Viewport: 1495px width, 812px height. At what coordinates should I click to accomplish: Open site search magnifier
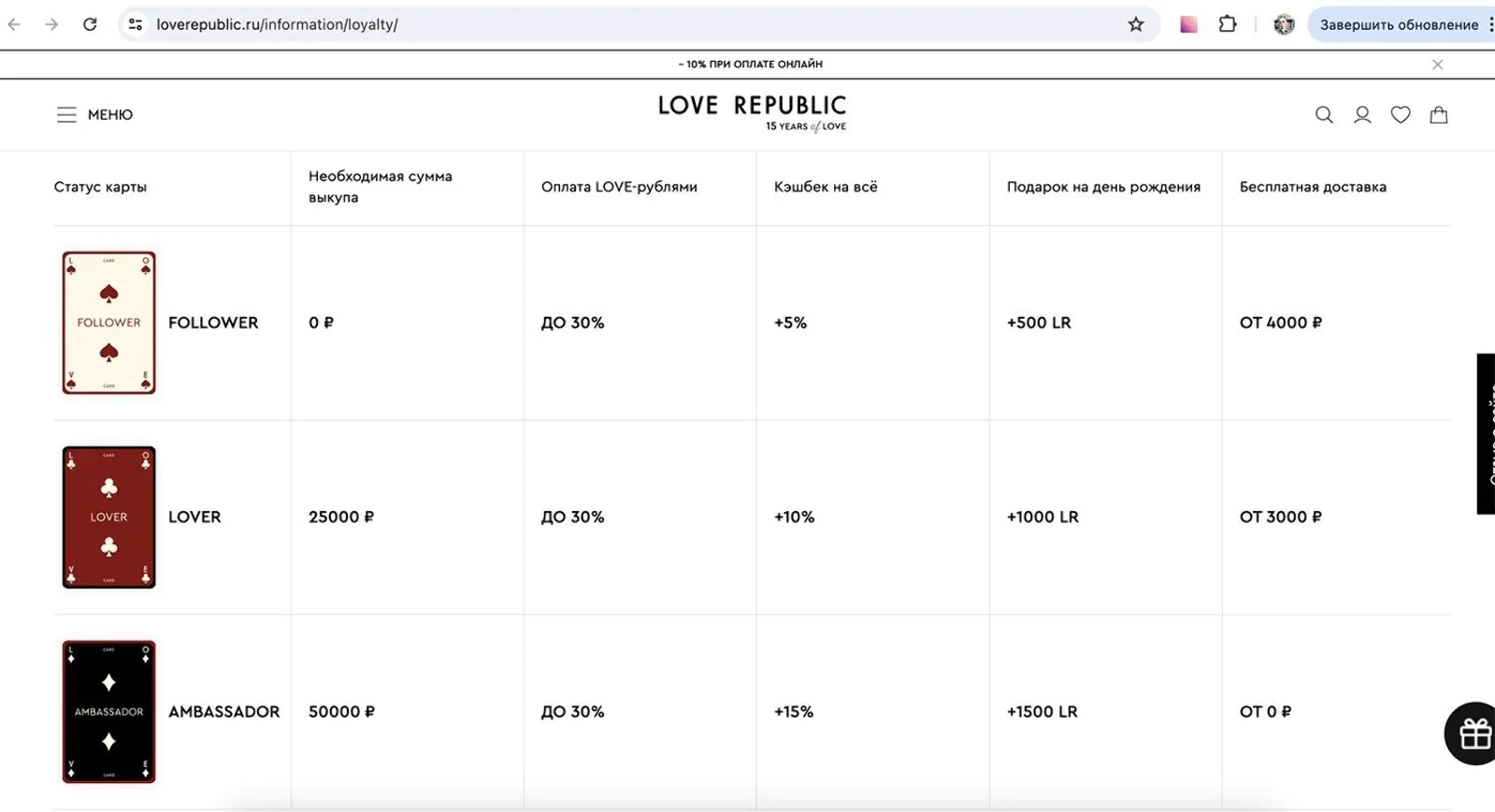[x=1324, y=115]
